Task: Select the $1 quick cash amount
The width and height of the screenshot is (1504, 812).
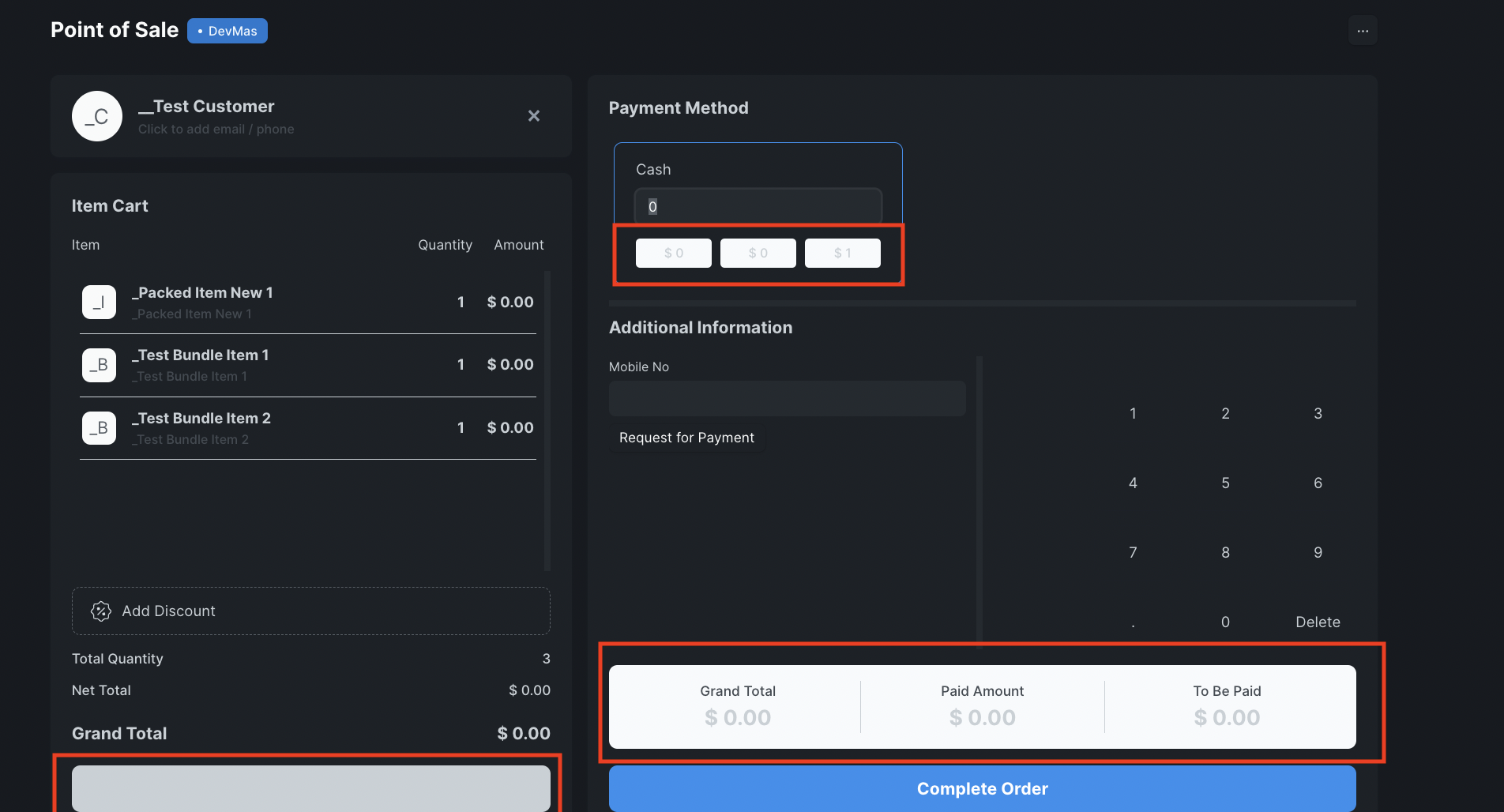Action: (x=842, y=253)
